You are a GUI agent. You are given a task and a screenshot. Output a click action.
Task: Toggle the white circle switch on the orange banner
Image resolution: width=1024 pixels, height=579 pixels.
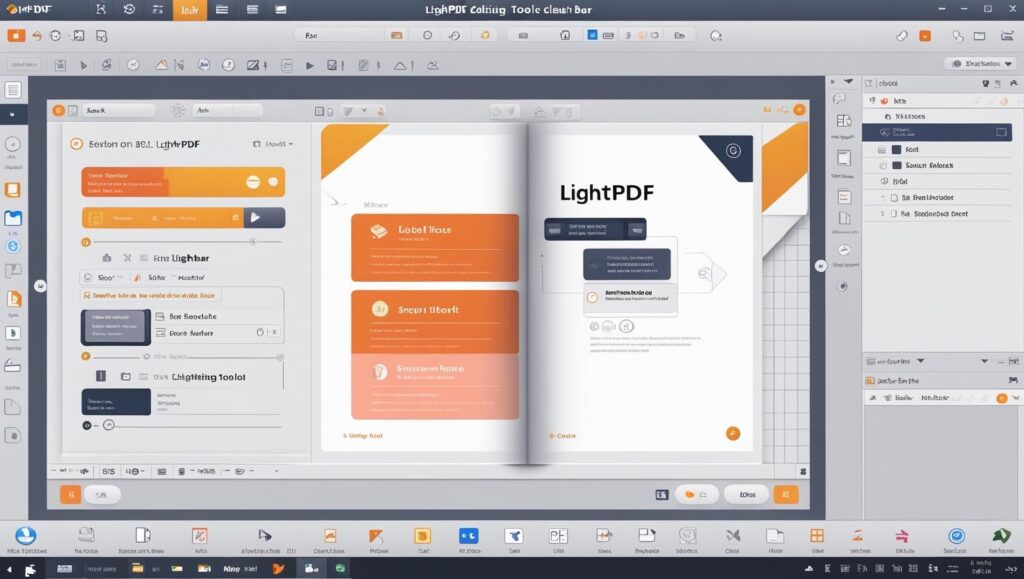pyautogui.click(x=252, y=181)
